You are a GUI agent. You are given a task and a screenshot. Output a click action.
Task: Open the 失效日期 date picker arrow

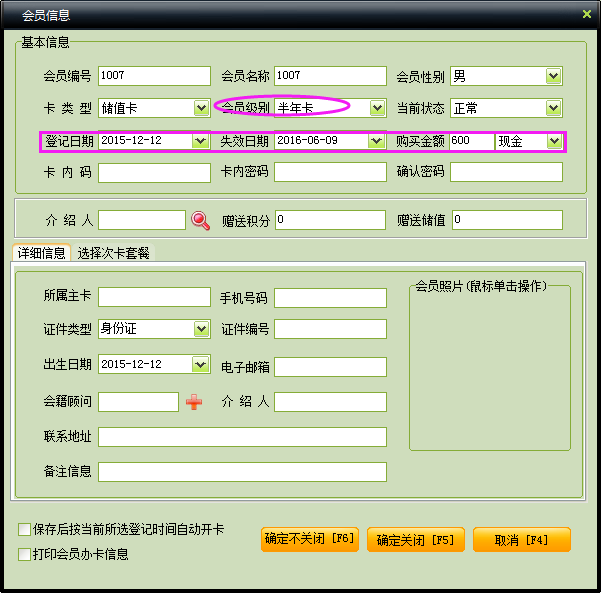(376, 141)
